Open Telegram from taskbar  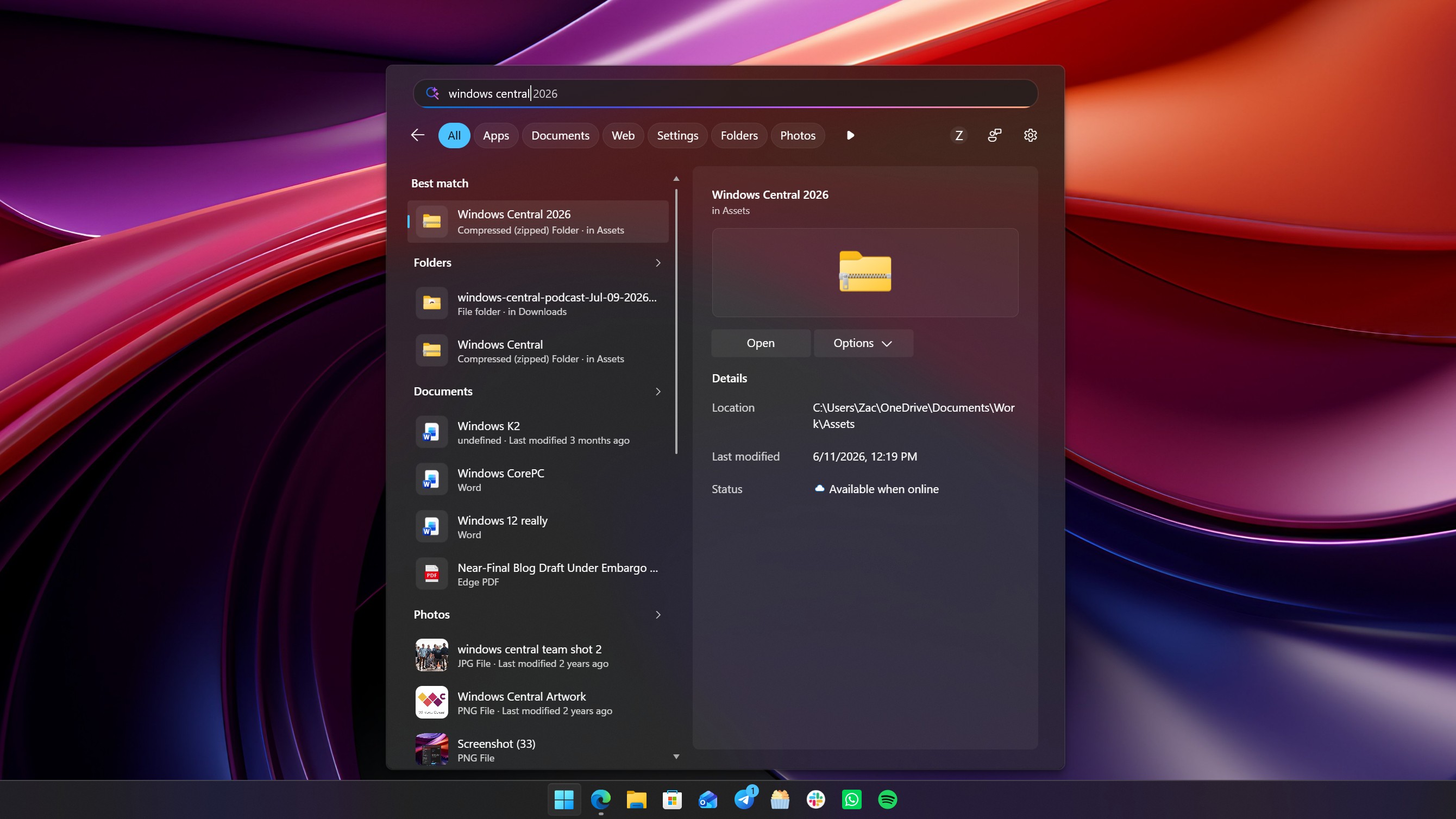(x=744, y=799)
